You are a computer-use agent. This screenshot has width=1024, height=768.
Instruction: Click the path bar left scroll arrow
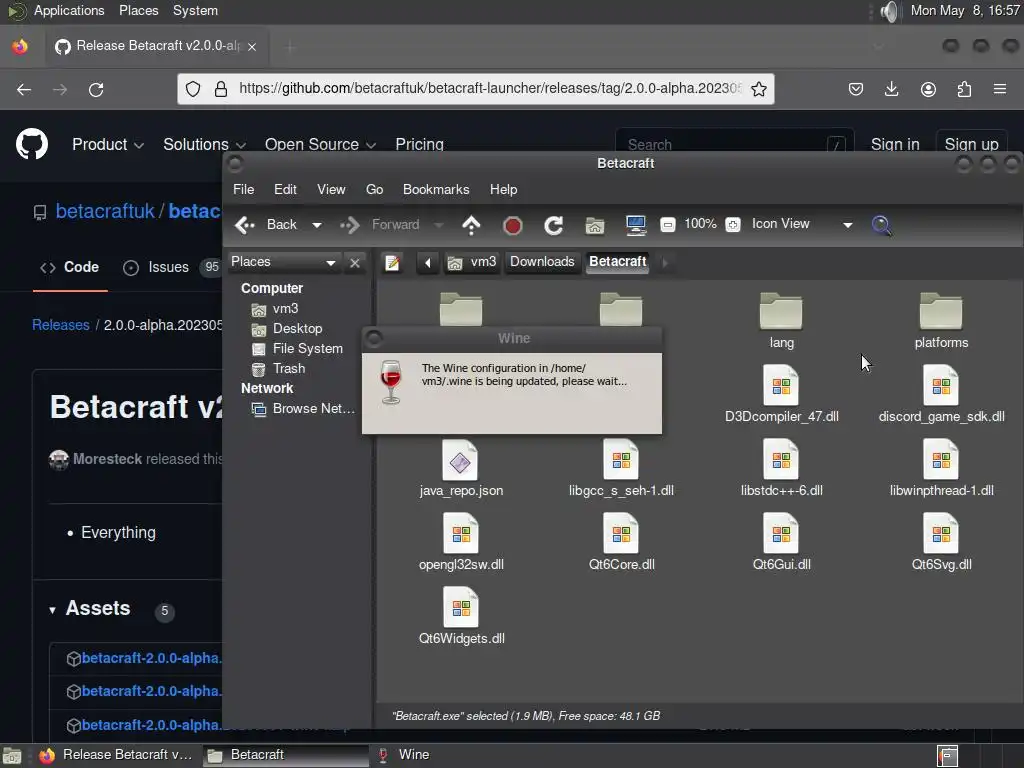click(428, 263)
